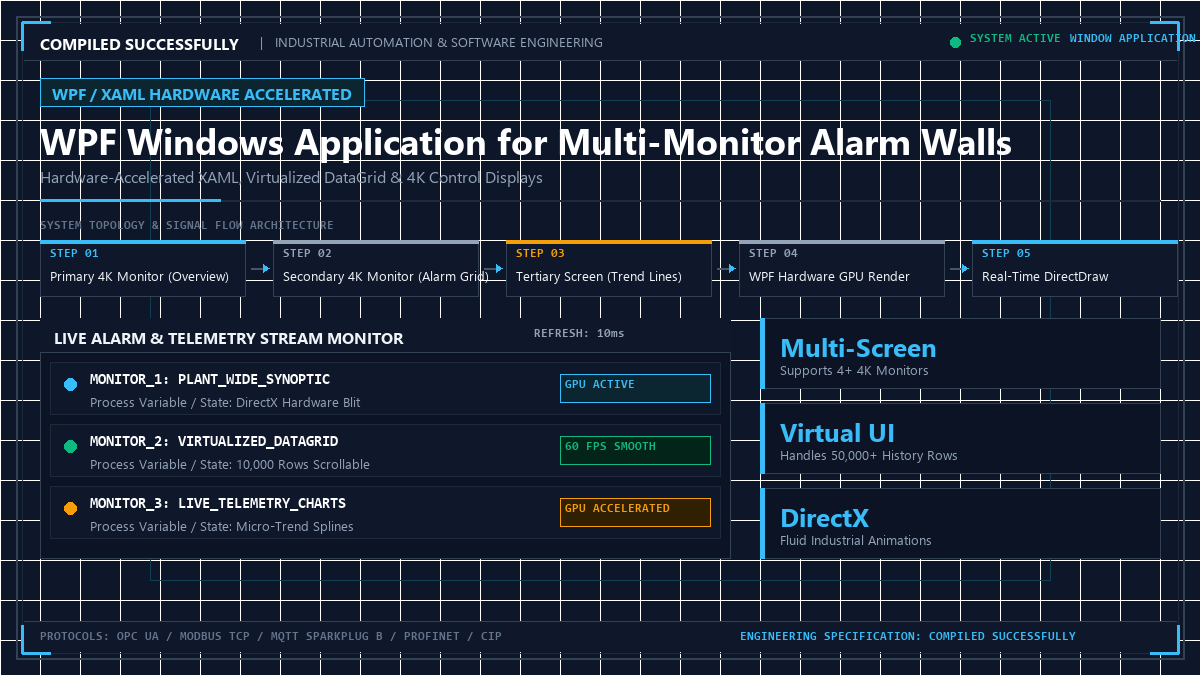
Task: Click the SYSTEM ACTIVE status text
Action: pos(1015,38)
